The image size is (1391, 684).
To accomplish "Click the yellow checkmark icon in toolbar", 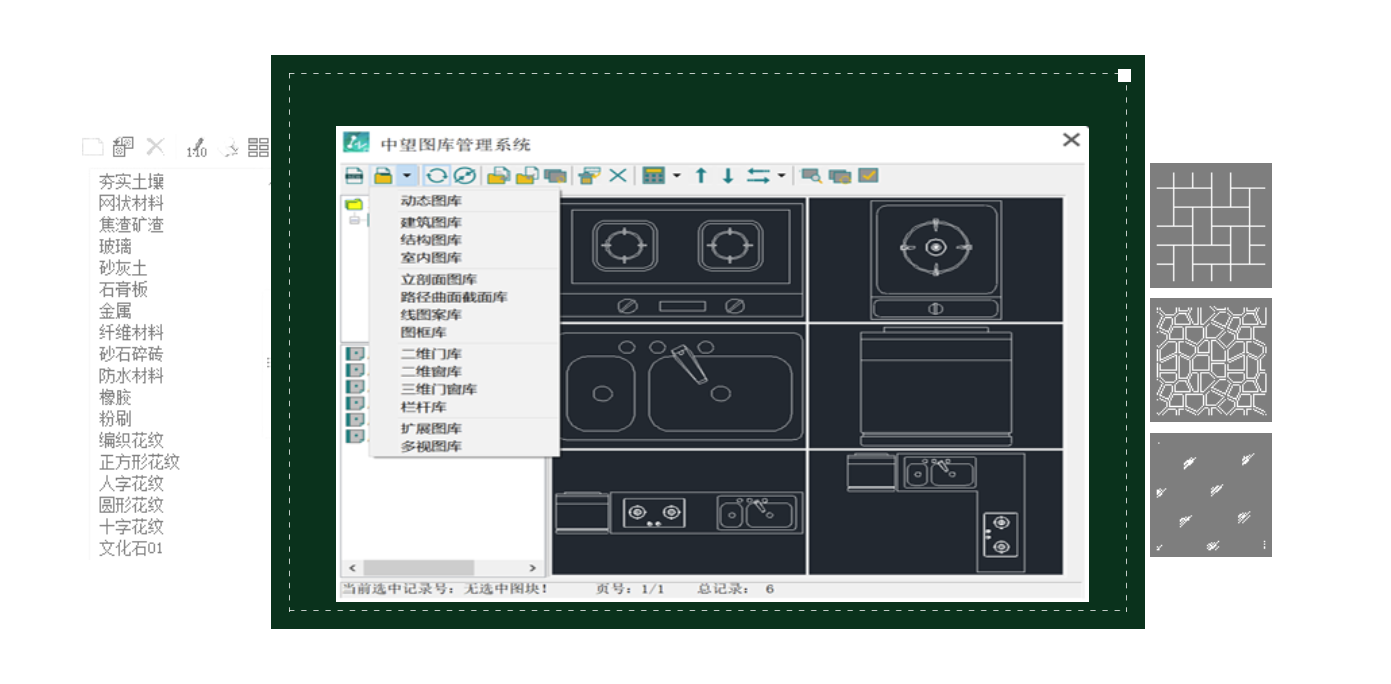I will tap(868, 175).
